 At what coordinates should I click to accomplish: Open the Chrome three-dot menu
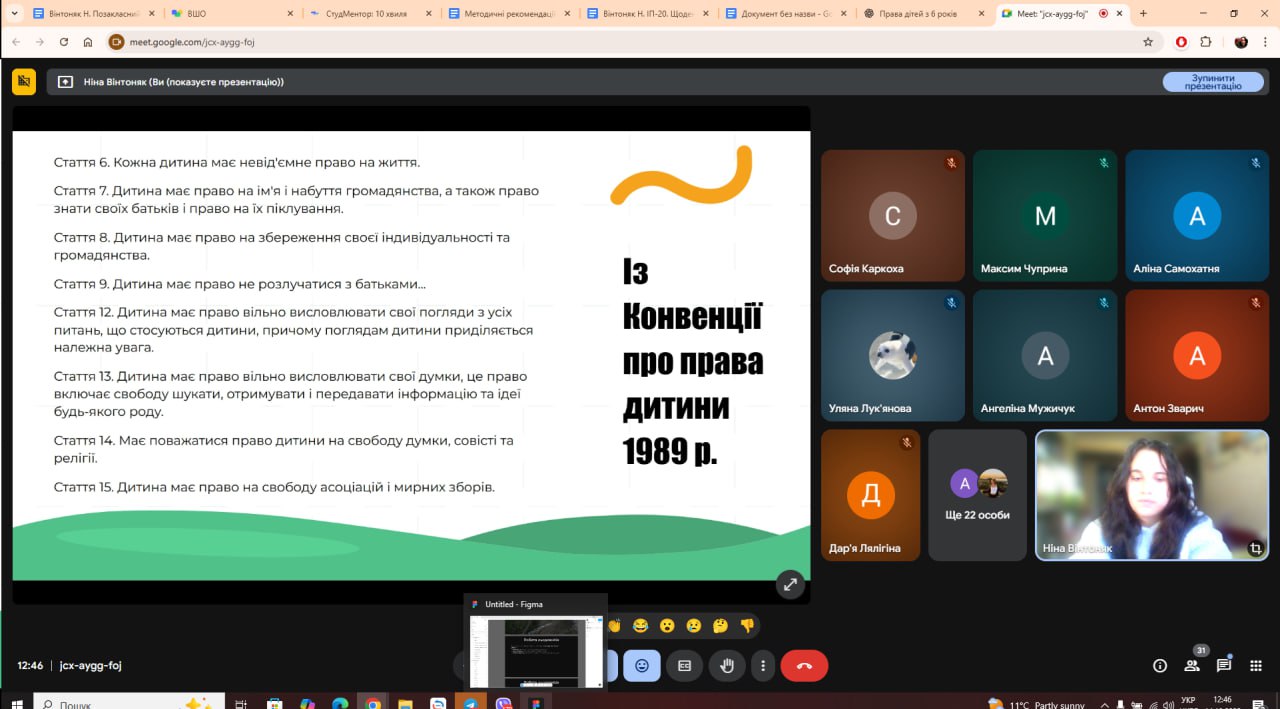(x=1264, y=42)
